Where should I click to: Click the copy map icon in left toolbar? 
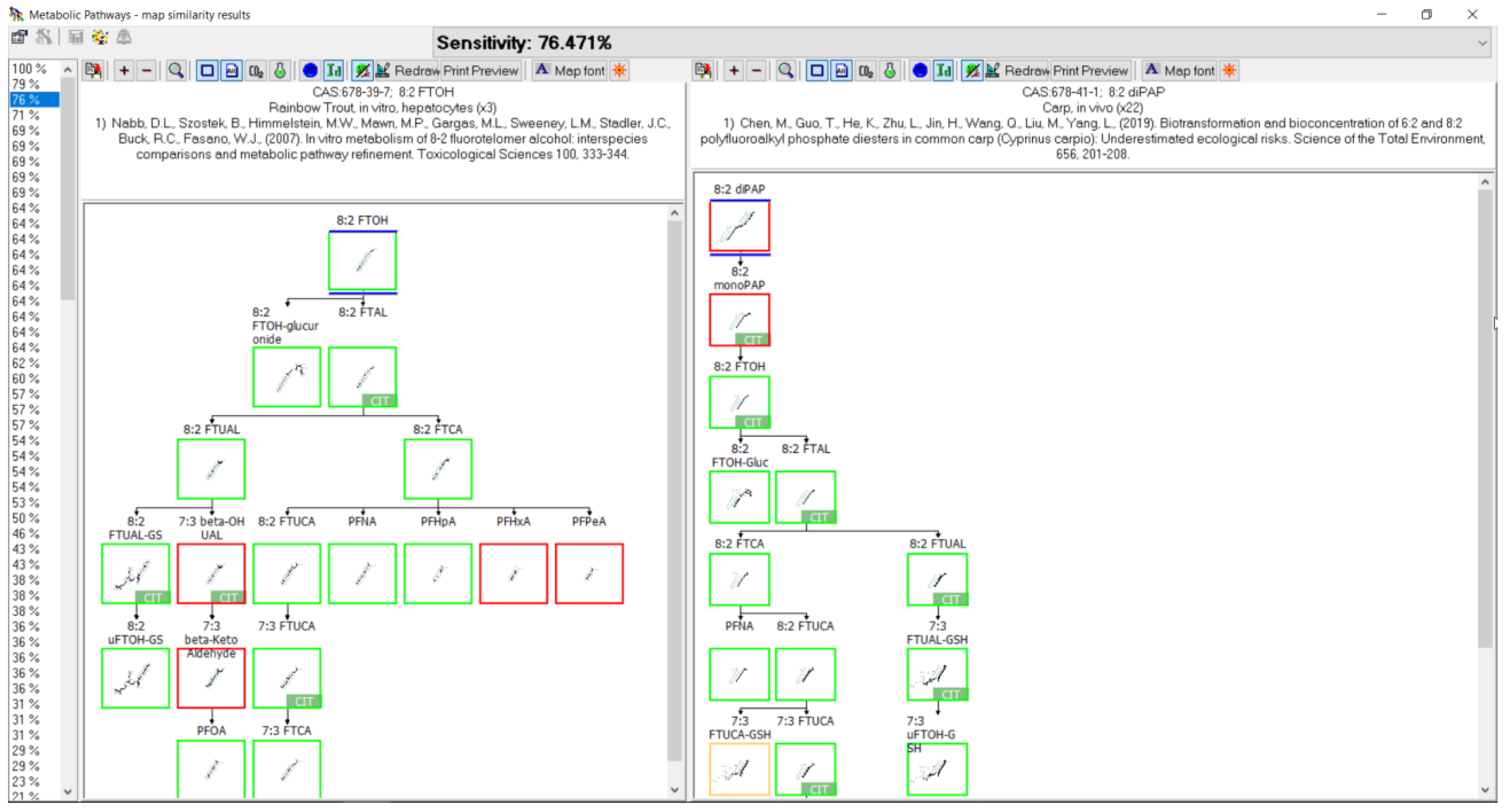click(x=94, y=71)
